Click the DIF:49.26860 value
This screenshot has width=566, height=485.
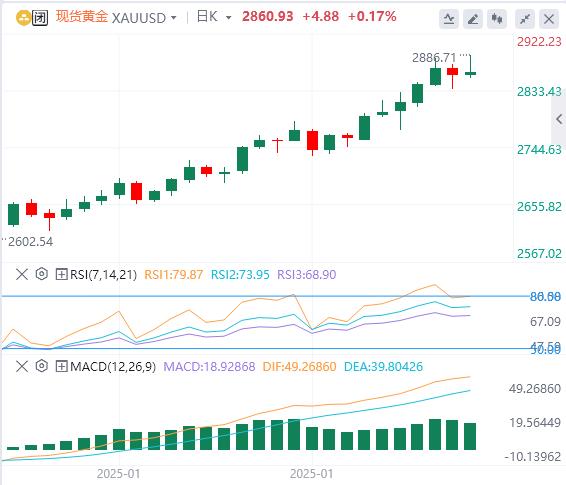coord(300,367)
